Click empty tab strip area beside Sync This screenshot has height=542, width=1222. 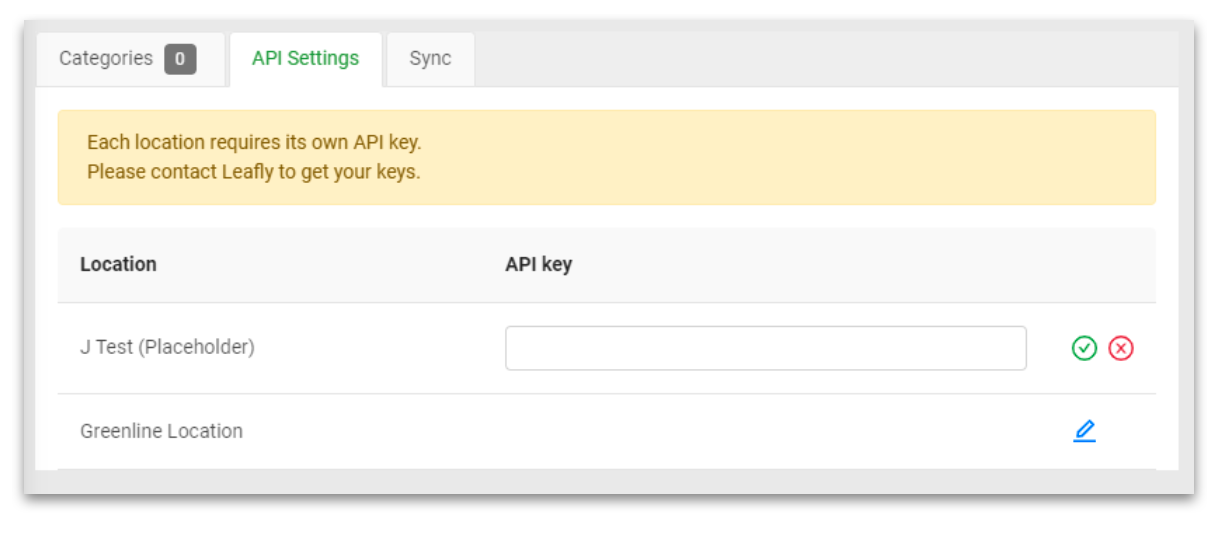(x=825, y=59)
